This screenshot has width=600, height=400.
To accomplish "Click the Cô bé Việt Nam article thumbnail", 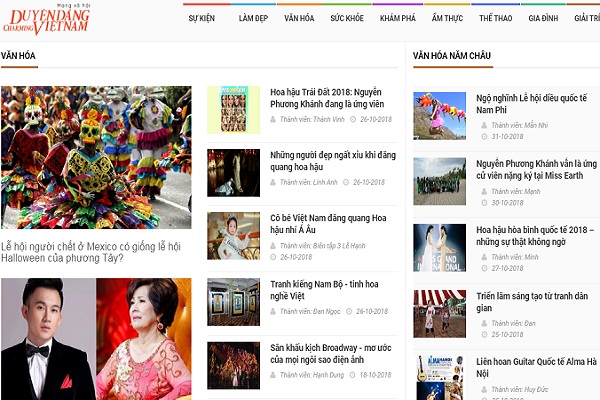I will tap(233, 236).
